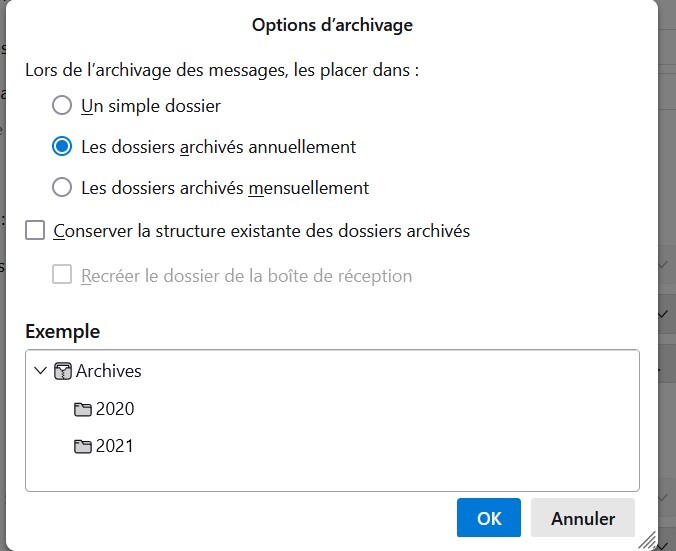Click the 'Options d'archivage' dialog title
The width and height of the screenshot is (676, 551).
click(332, 25)
